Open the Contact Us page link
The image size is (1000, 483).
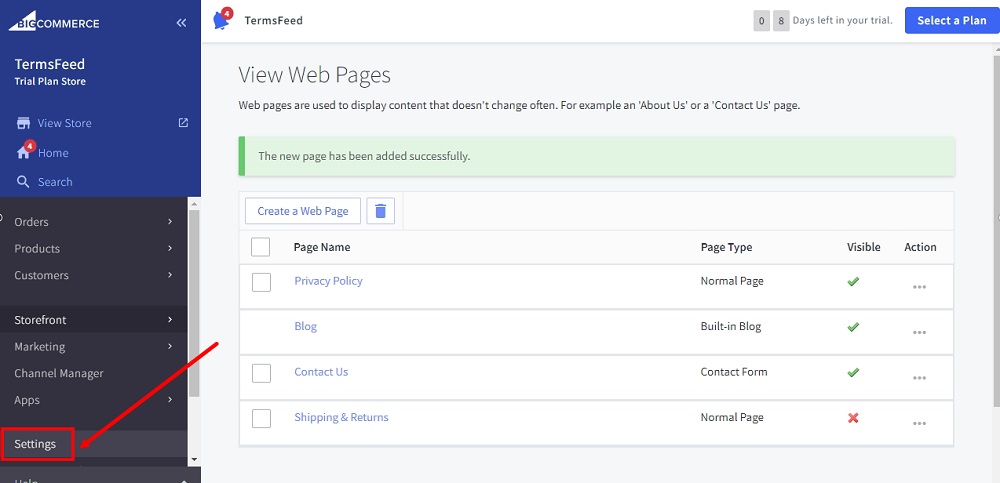[x=321, y=371]
